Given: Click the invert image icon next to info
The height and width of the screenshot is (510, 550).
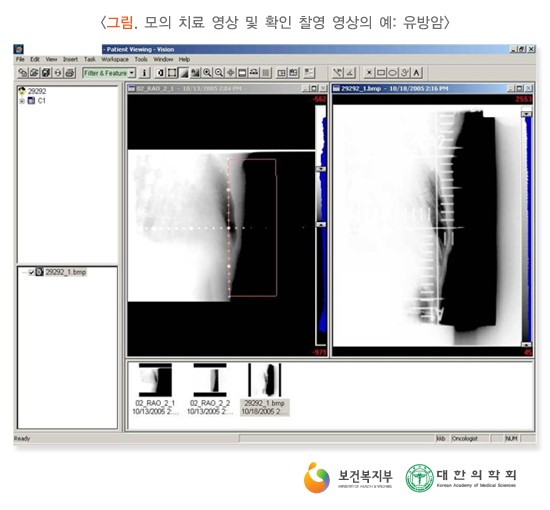Looking at the screenshot, I should [161, 73].
